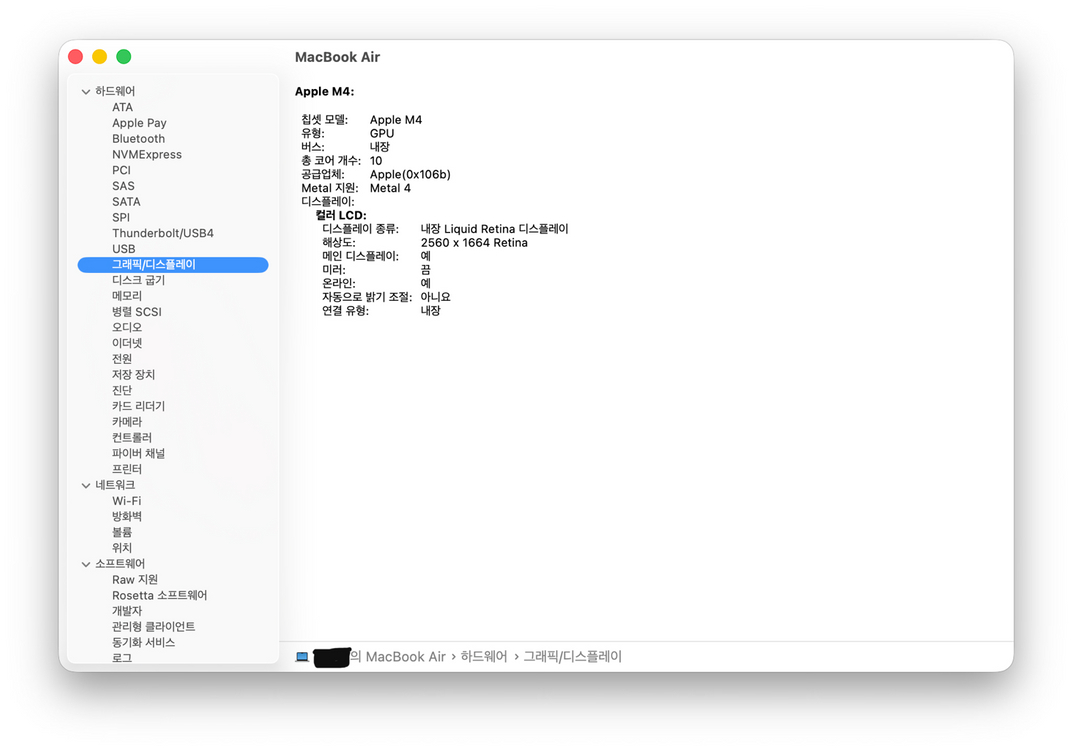Open the 메모리 entry
1073x750 pixels.
(x=127, y=296)
